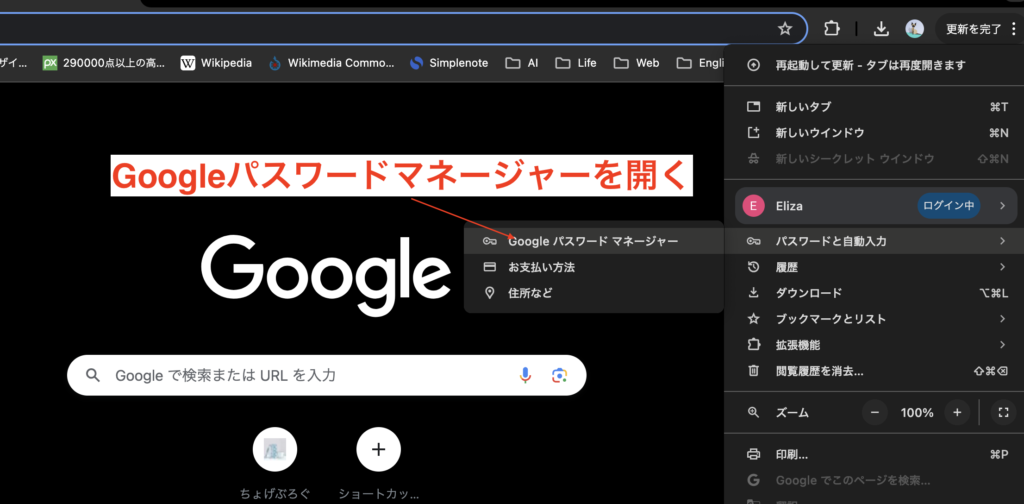
Task: Toggle fullscreen with the zoom-row icon
Action: click(1004, 413)
